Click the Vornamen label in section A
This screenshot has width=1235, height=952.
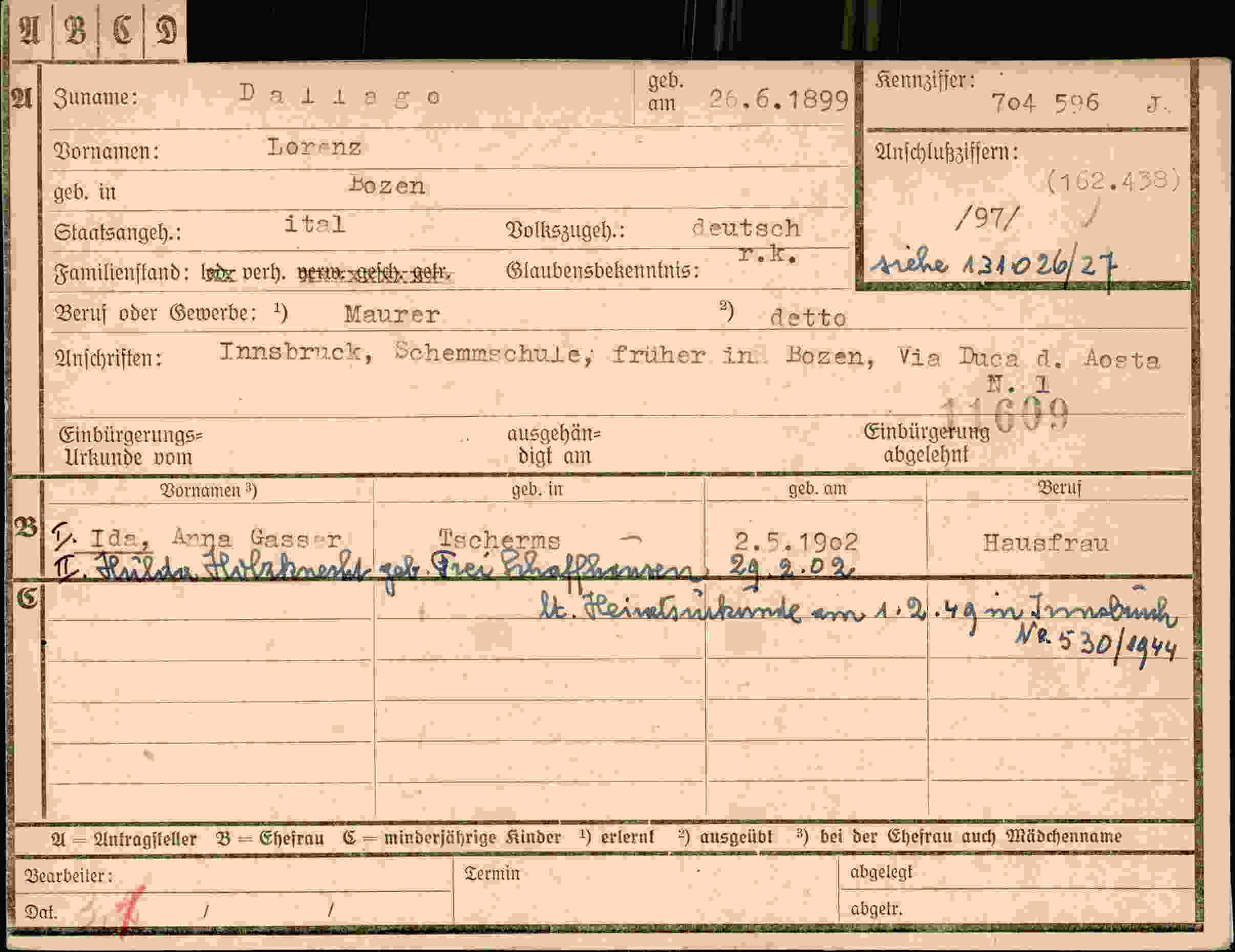[106, 152]
